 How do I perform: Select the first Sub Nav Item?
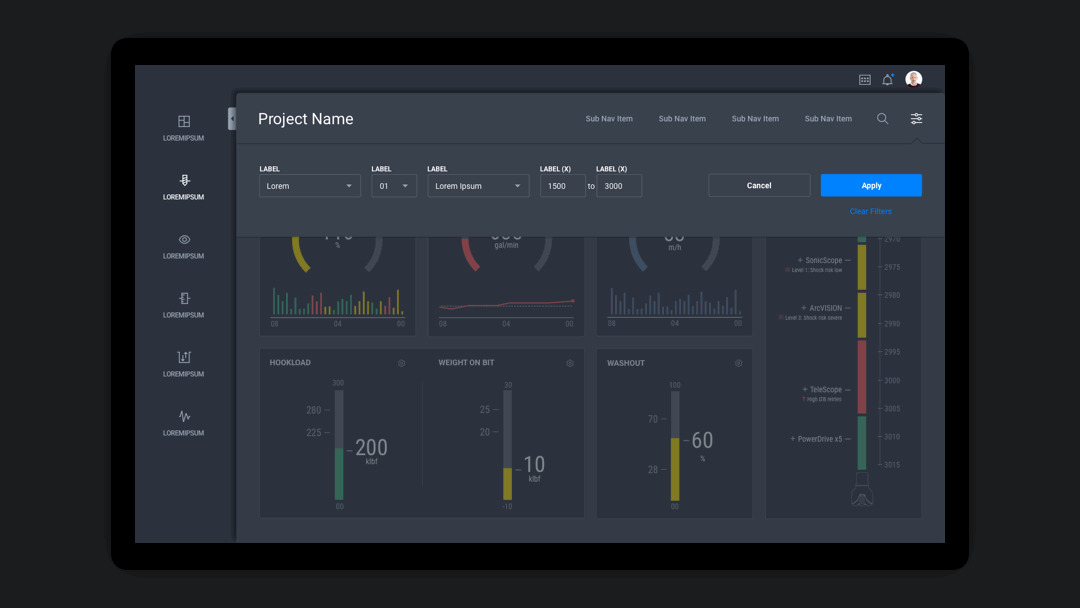coord(609,118)
